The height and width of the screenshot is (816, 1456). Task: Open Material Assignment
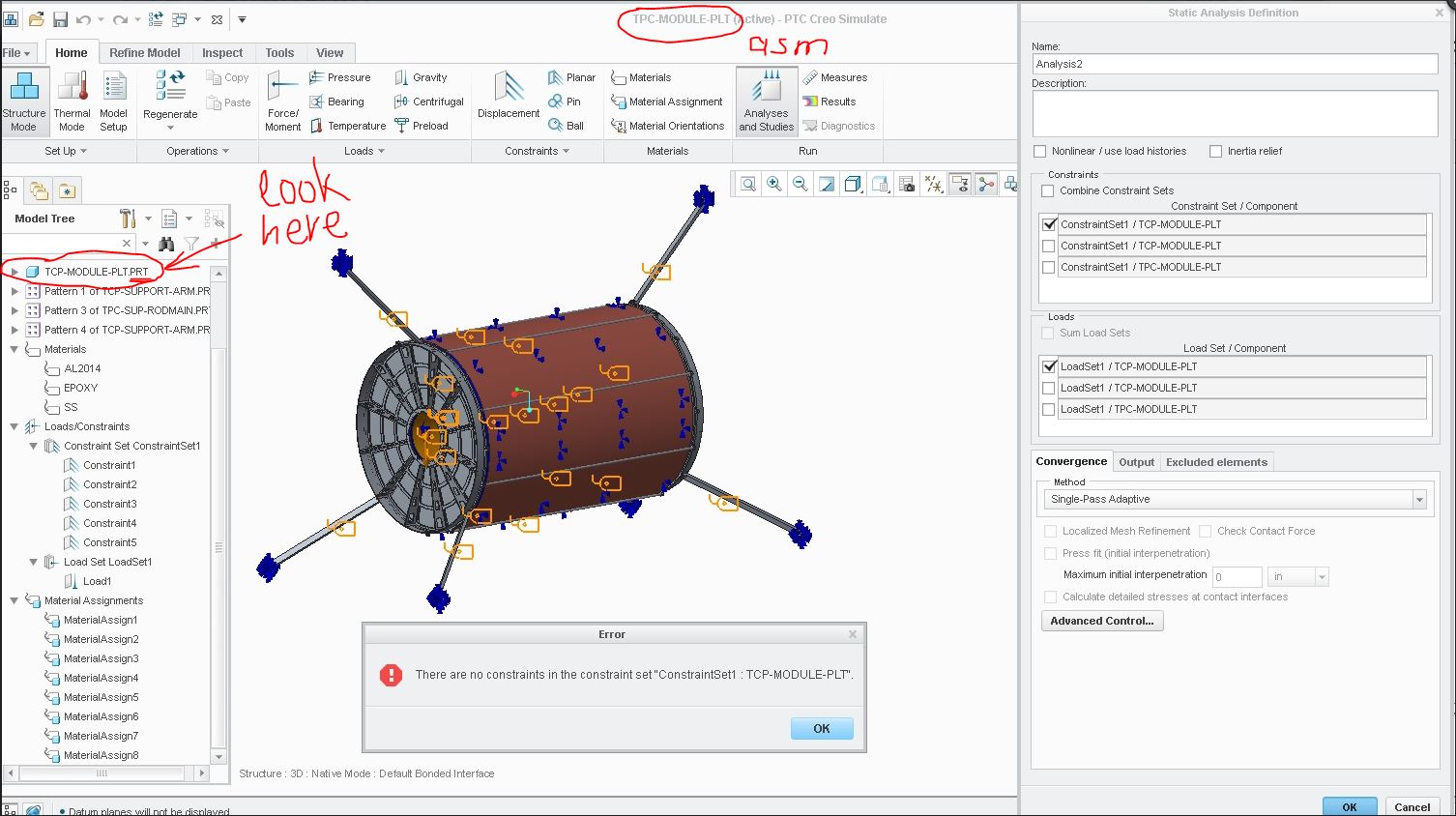667,102
